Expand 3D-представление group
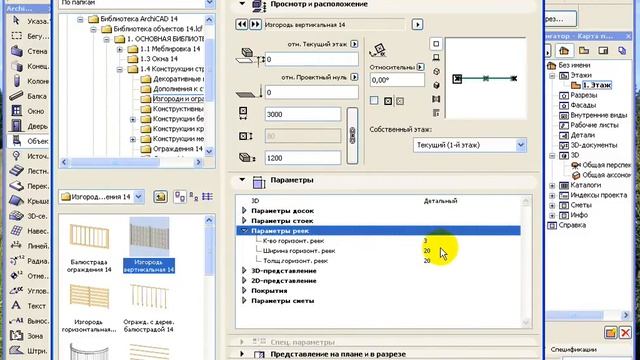This screenshot has width=640, height=360. point(244,271)
